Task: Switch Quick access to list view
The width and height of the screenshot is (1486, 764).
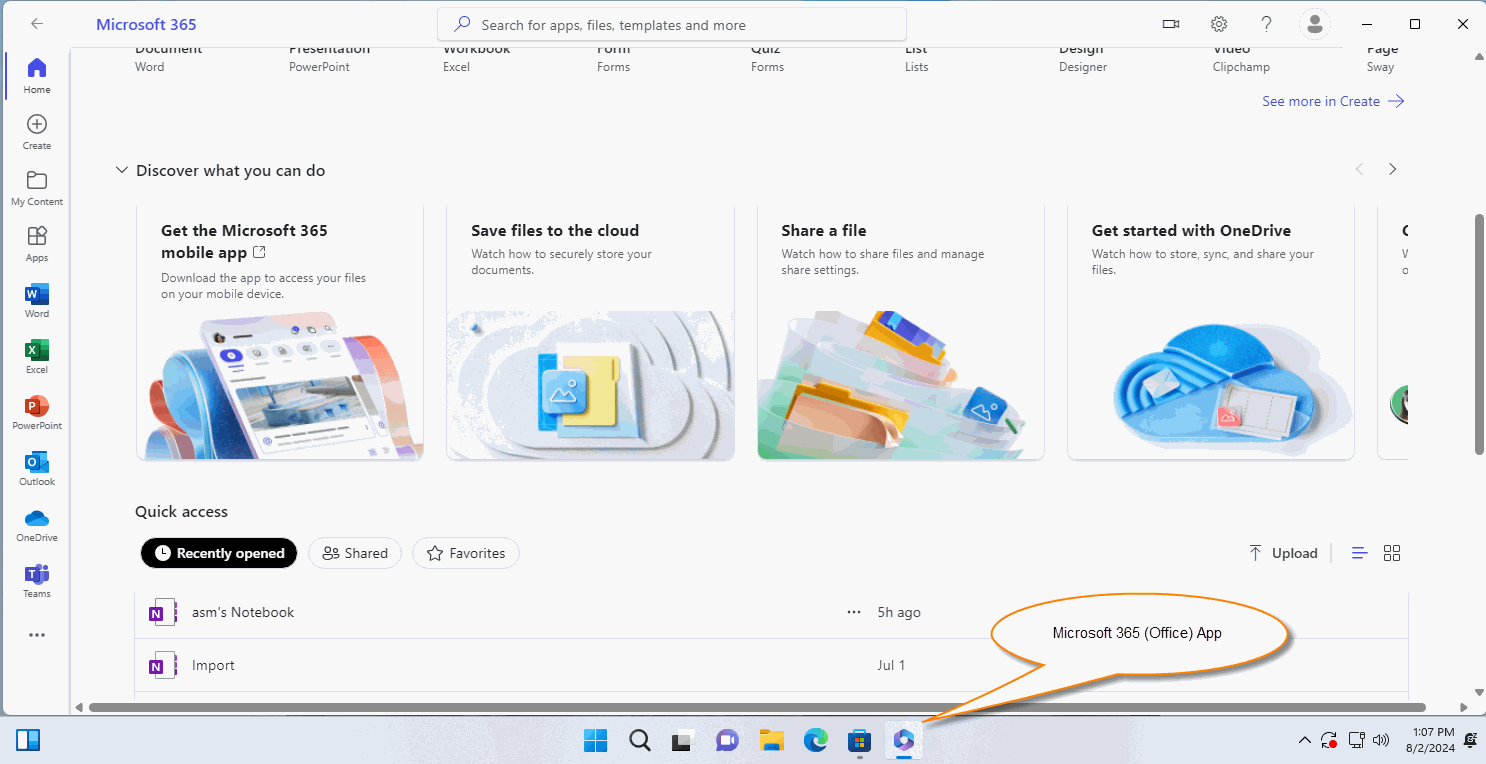Action: pyautogui.click(x=1359, y=553)
